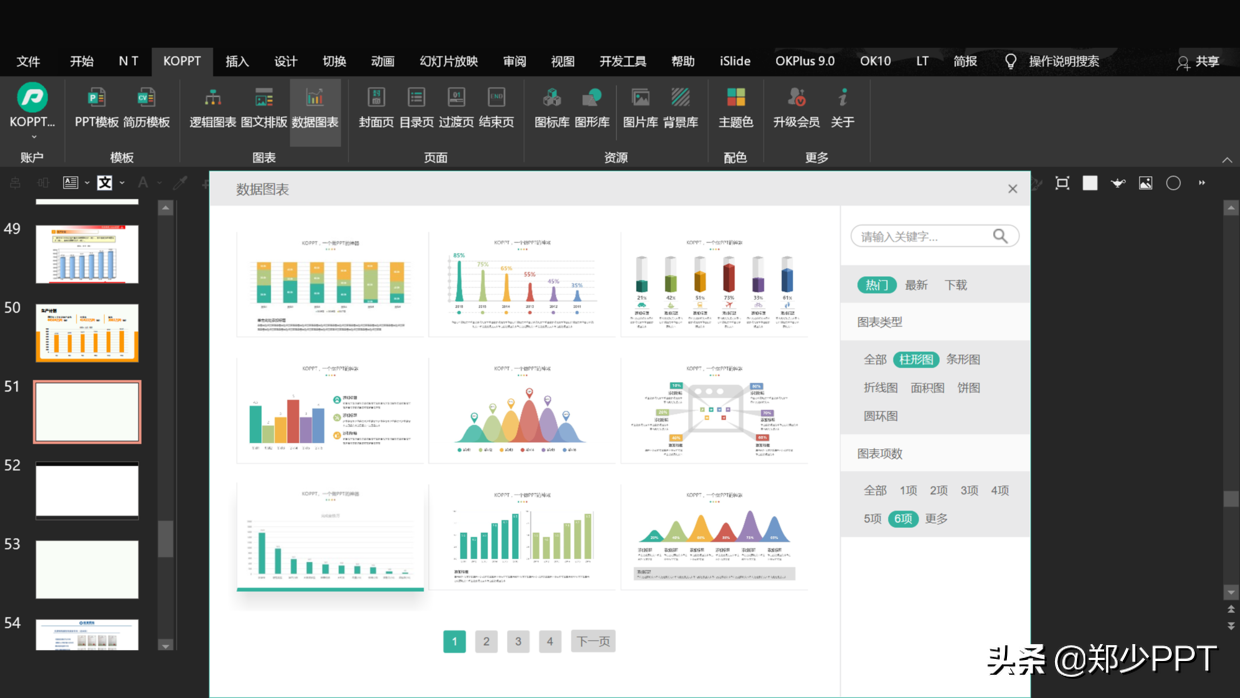This screenshot has width=1240, height=698.
Task: Show 更多 item count options
Action: (x=936, y=518)
